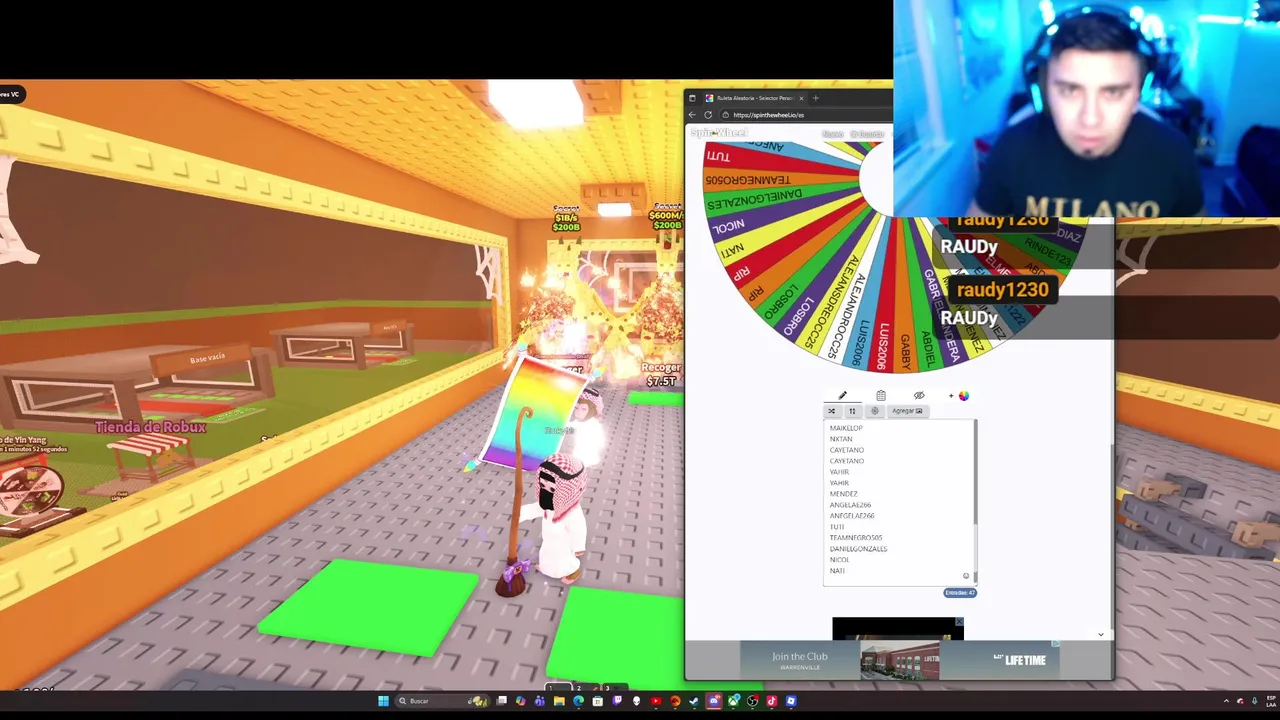Collapse the bottom ad with chevron
Screen dimensions: 1280x720
pyautogui.click(x=1101, y=634)
